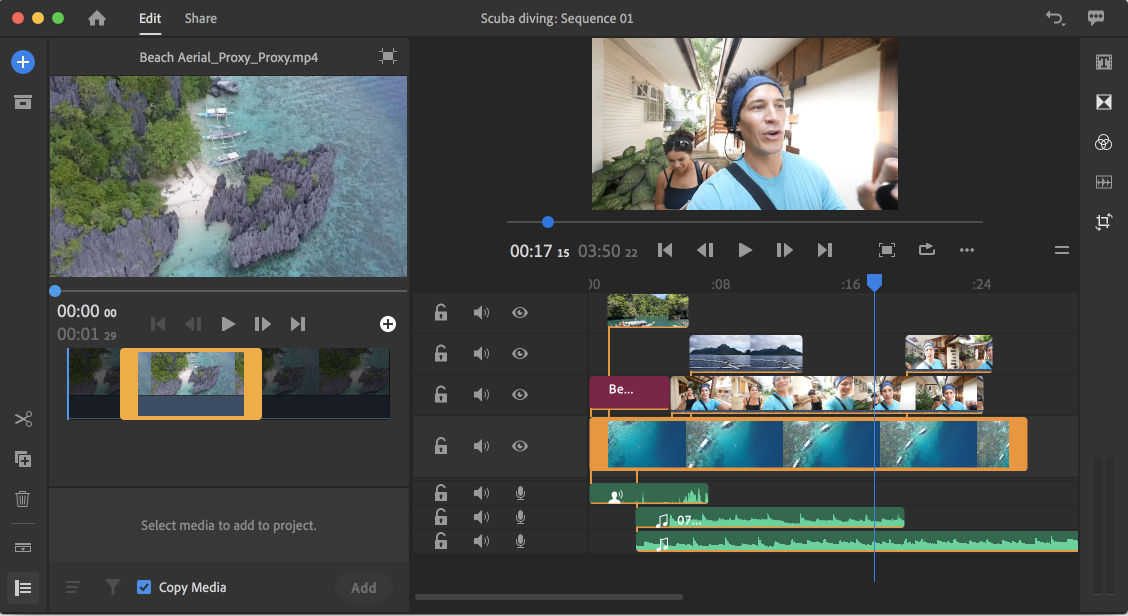Click the Add button below media panel
Viewport: 1128px width, 616px height.
pos(363,587)
